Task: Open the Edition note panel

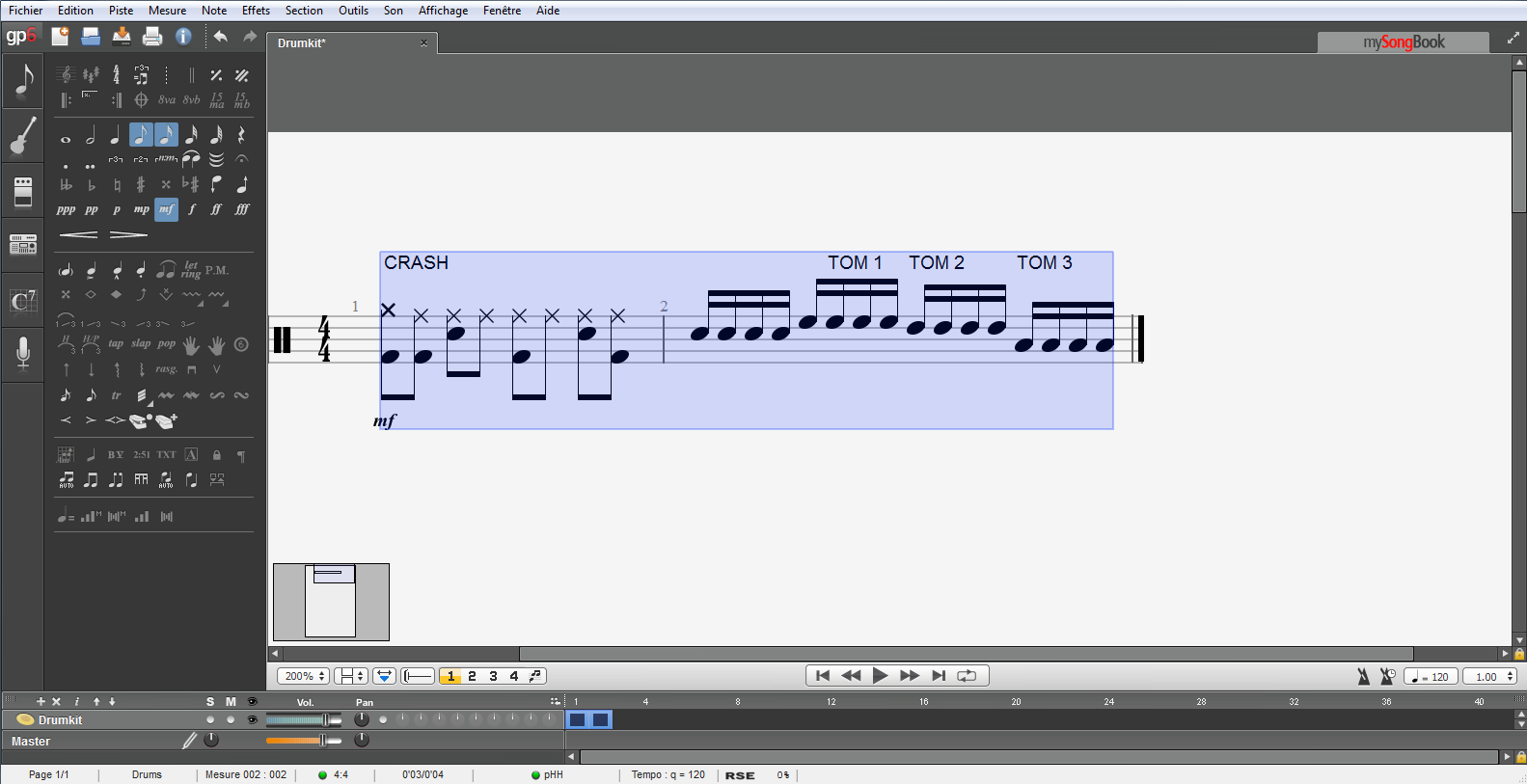Action: (x=22, y=81)
